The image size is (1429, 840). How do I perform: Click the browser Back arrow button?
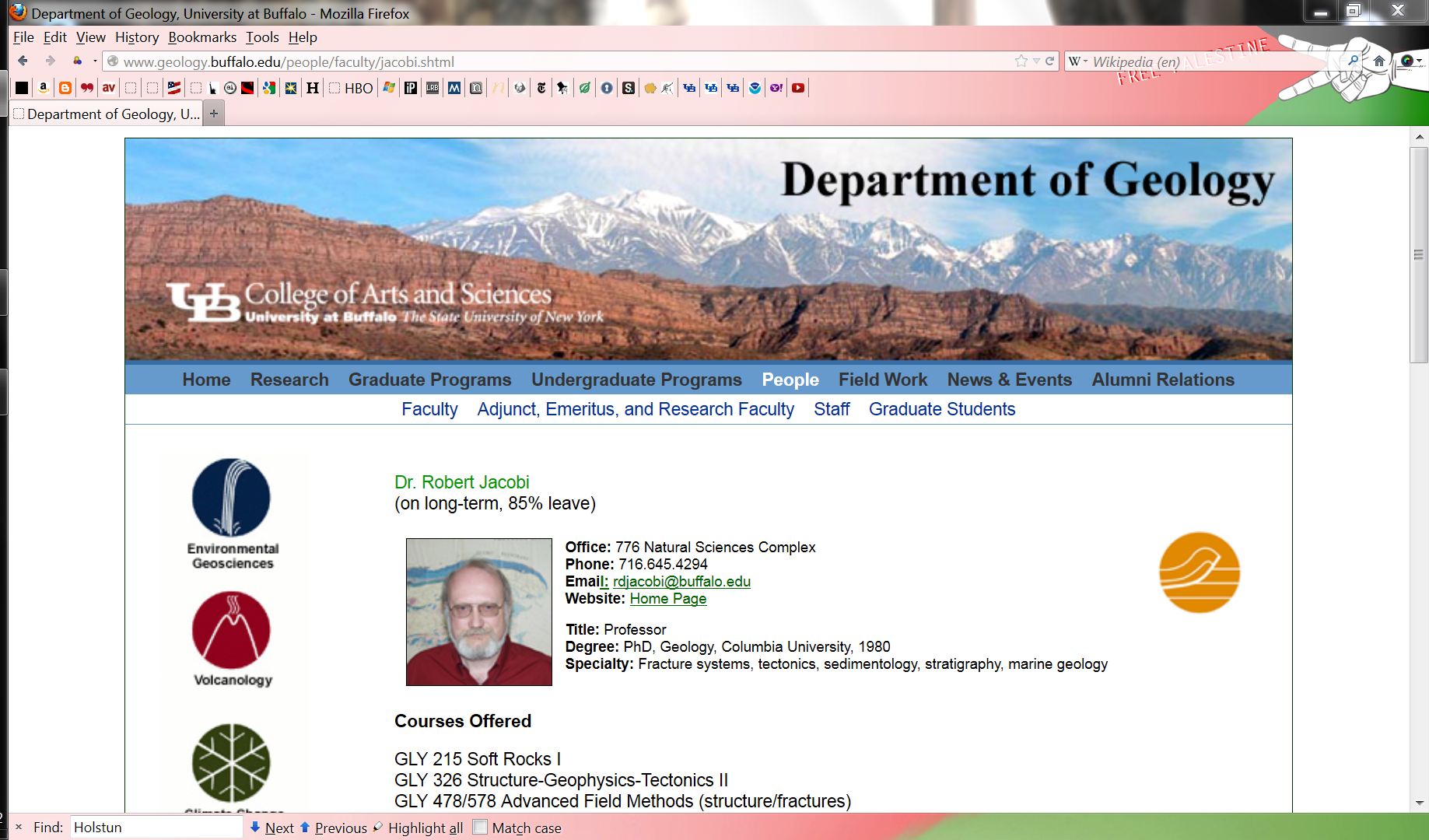tap(23, 61)
